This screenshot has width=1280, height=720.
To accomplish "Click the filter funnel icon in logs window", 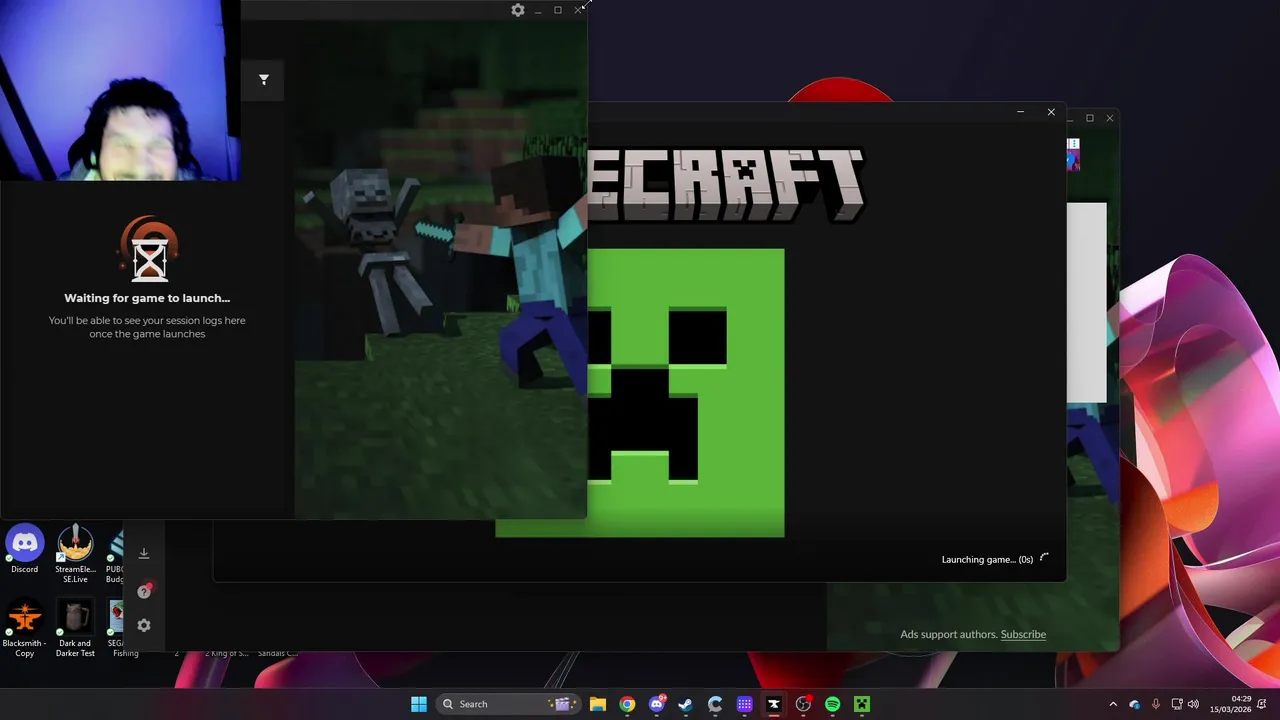I will pos(264,80).
